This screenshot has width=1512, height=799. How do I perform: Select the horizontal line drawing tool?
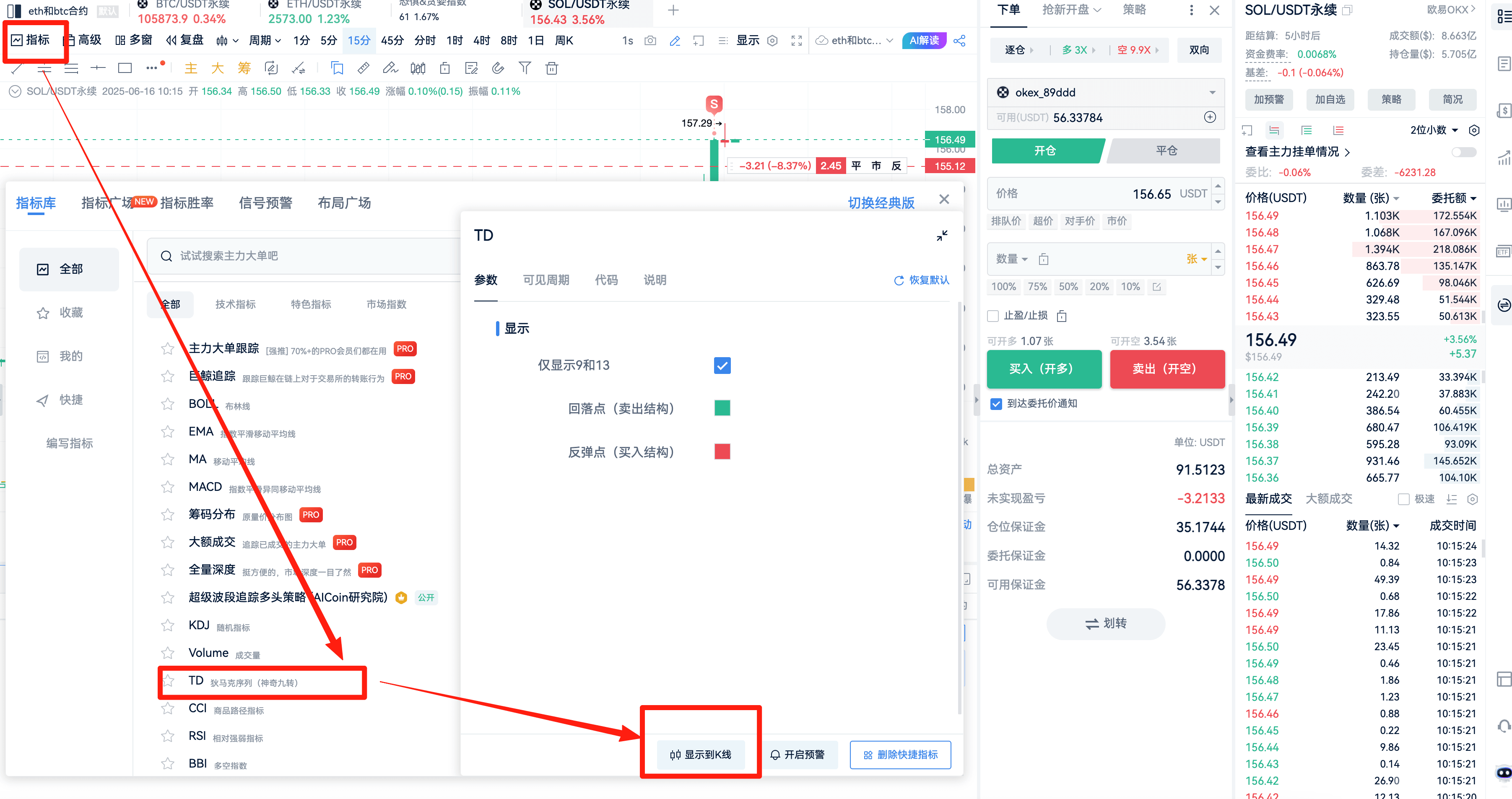click(97, 68)
